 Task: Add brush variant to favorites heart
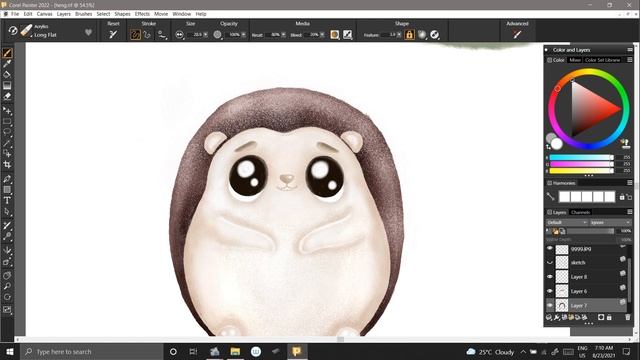tap(88, 32)
